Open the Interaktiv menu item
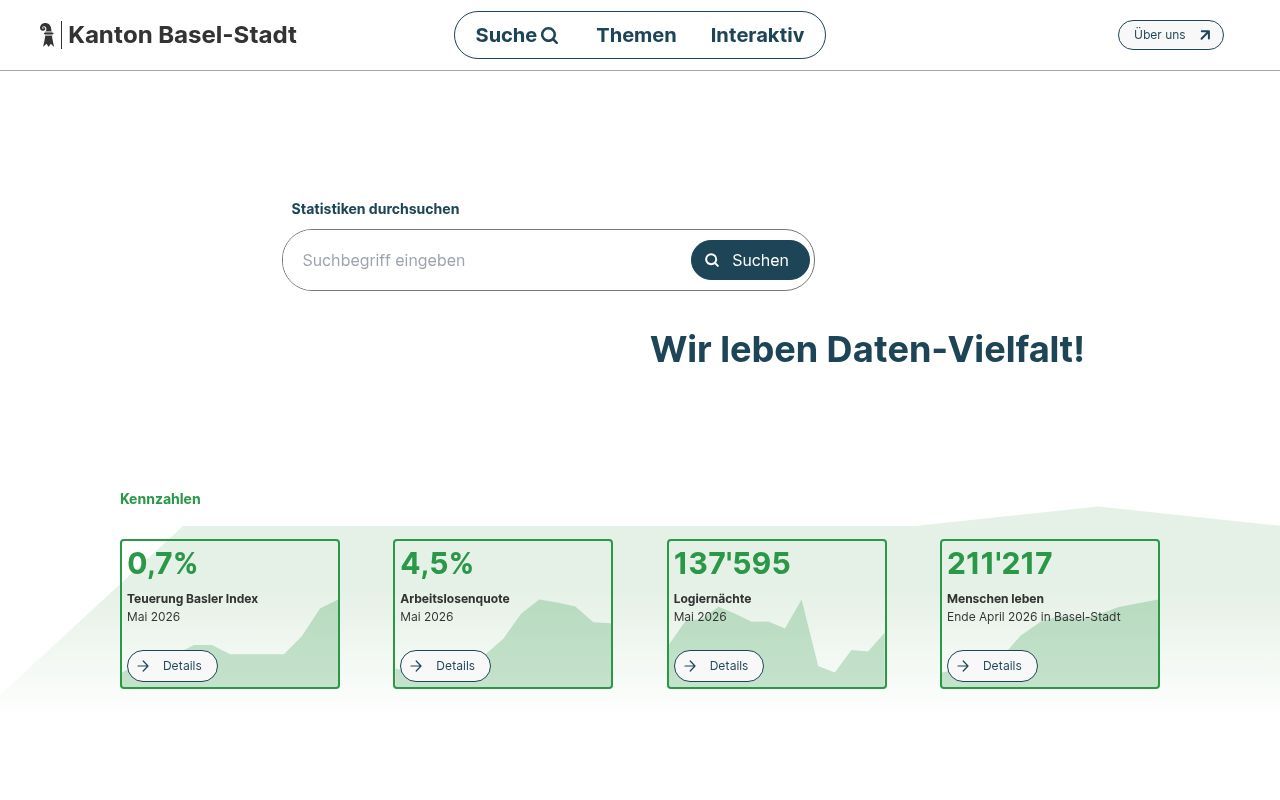This screenshot has height=800, width=1280. (x=757, y=35)
